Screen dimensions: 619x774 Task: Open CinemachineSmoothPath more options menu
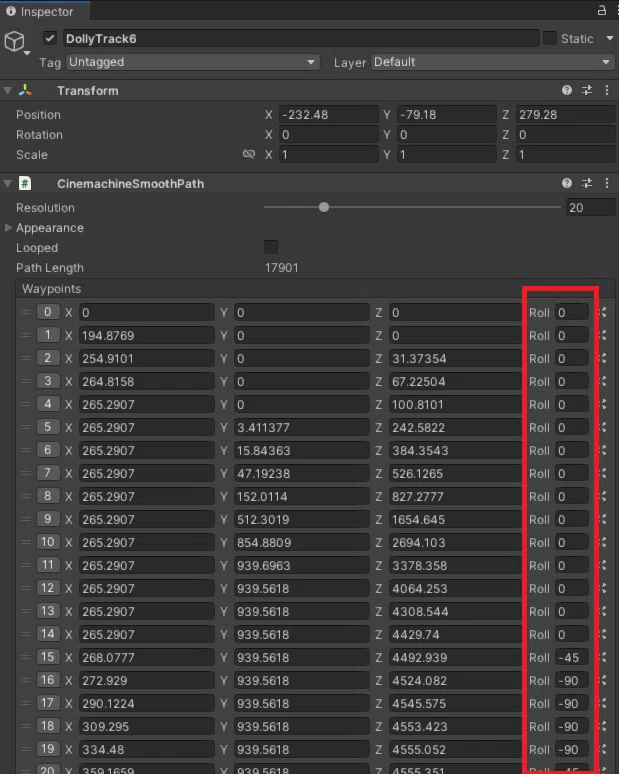tap(607, 183)
